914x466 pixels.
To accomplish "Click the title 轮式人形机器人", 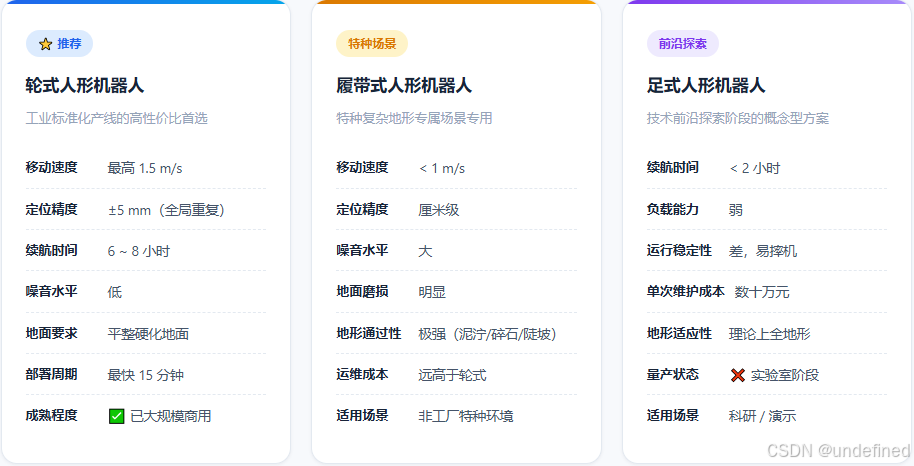I will click(x=85, y=86).
